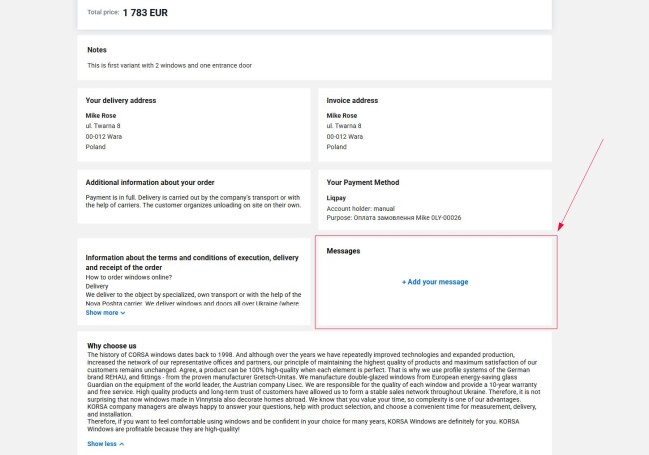
Task: Open the Add your message link
Action: pyautogui.click(x=437, y=282)
